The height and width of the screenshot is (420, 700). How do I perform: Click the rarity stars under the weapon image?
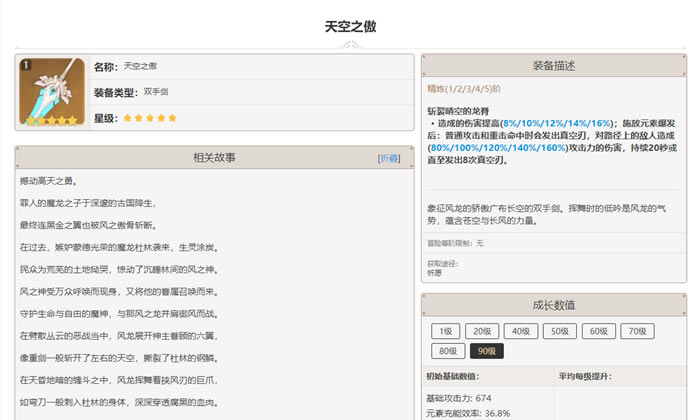49,121
